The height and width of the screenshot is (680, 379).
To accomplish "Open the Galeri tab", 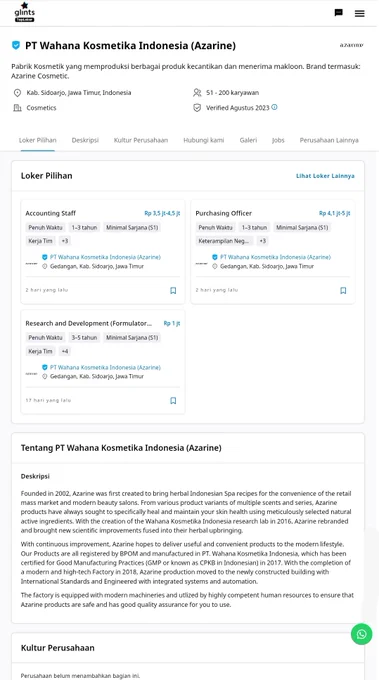I will click(x=248, y=140).
